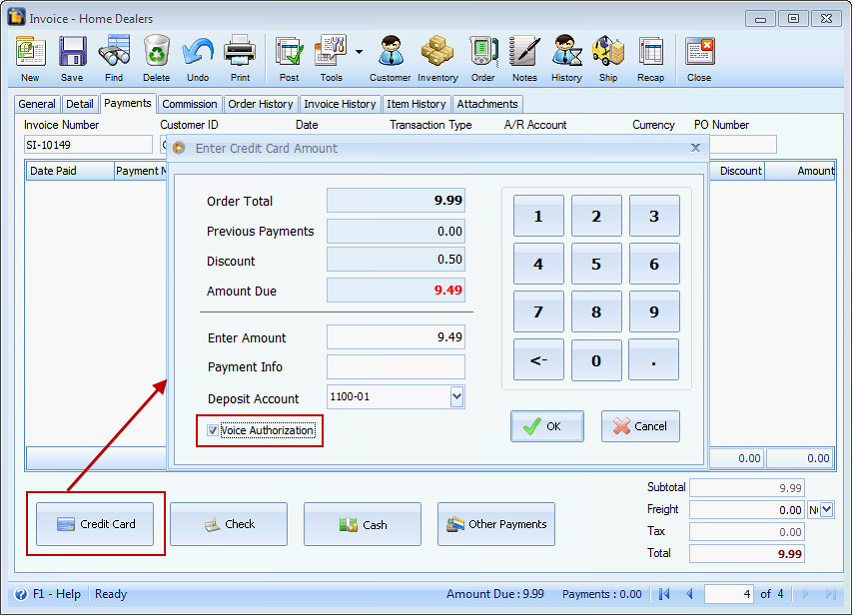Choose the Cash payment button
Screen dimensions: 853x616
click(363, 524)
